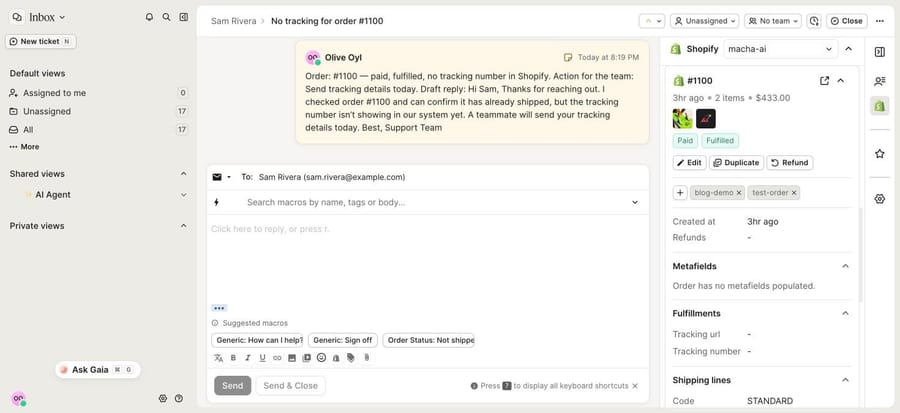This screenshot has height=413, width=900.
Task: Open the emoji picker in the reply toolbar
Action: [321, 357]
